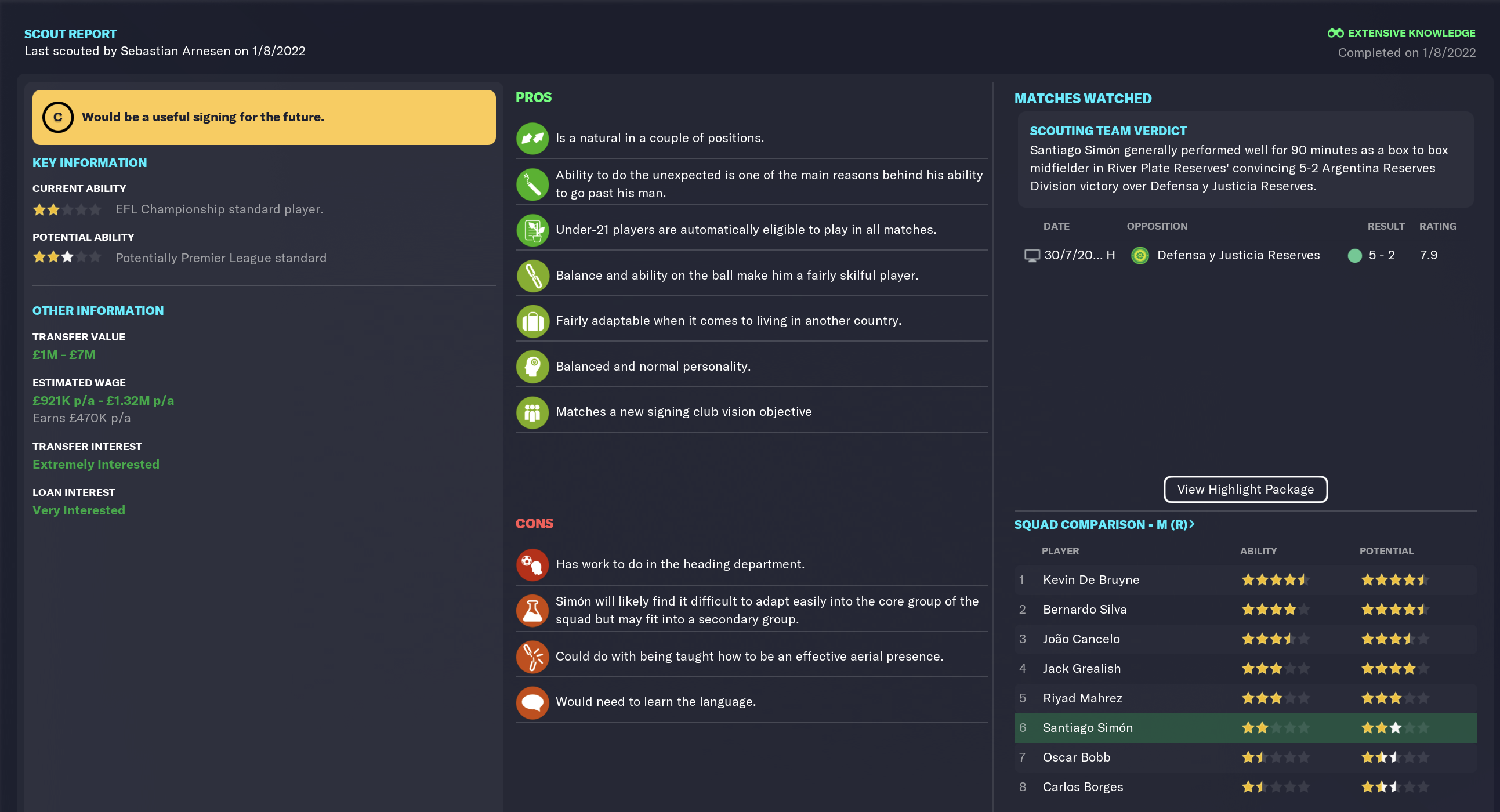Click the aerial presence con icon
The height and width of the screenshot is (812, 1500).
pyautogui.click(x=532, y=656)
